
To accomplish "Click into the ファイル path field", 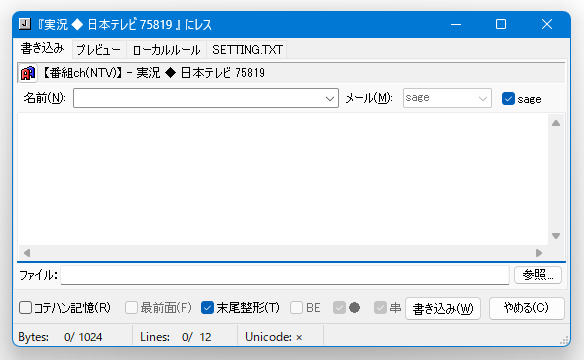I will pyautogui.click(x=285, y=275).
